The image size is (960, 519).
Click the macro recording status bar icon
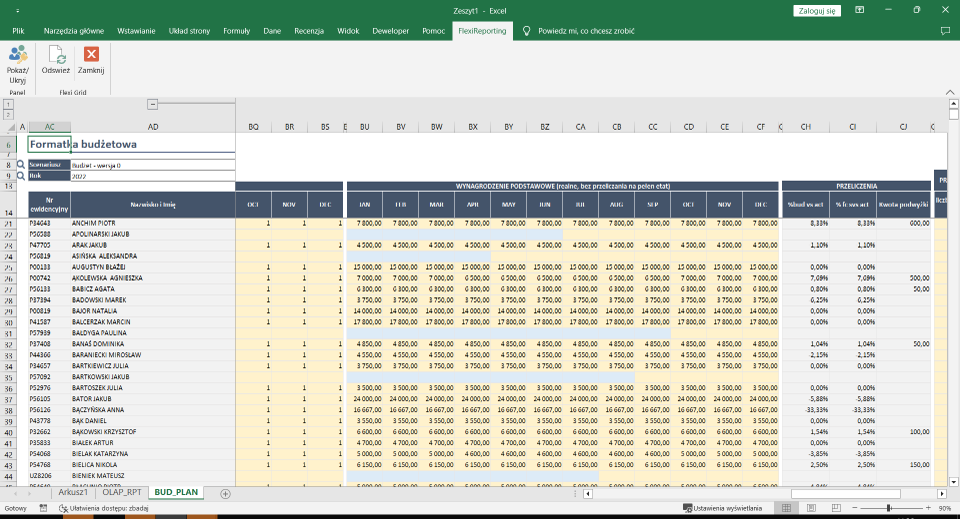click(x=43, y=508)
